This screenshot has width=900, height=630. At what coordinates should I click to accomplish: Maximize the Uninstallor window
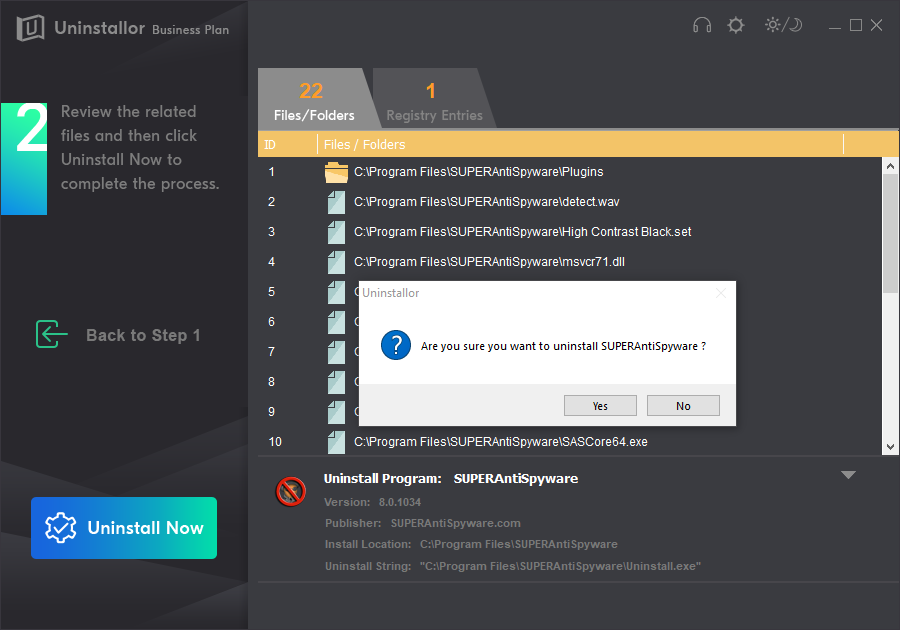click(856, 25)
